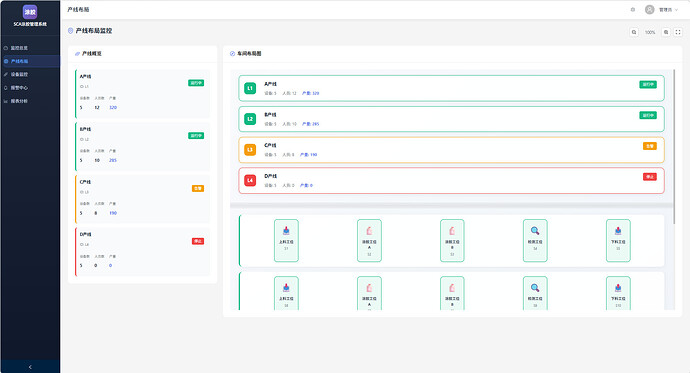Click the orange alarm badge on overview C产线
Image resolution: width=690 pixels, height=373 pixels.
point(198,189)
